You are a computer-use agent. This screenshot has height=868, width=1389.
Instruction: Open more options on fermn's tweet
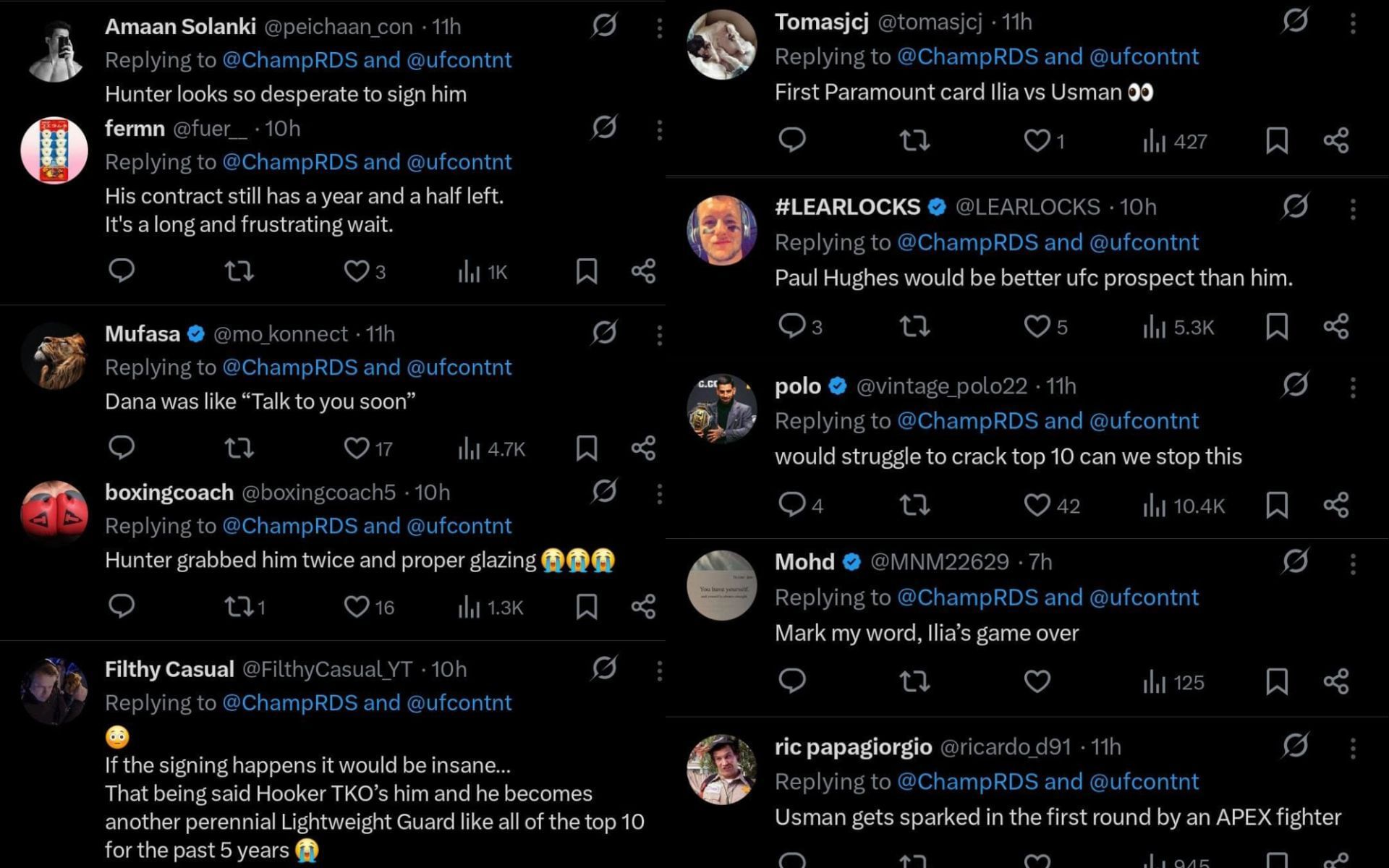659,130
